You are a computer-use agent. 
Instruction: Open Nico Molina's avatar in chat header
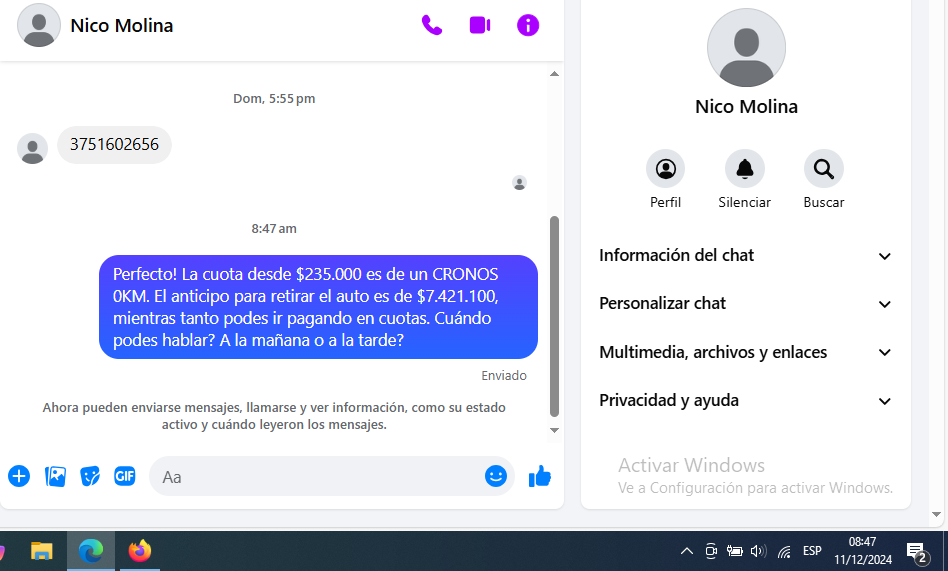coord(39,25)
